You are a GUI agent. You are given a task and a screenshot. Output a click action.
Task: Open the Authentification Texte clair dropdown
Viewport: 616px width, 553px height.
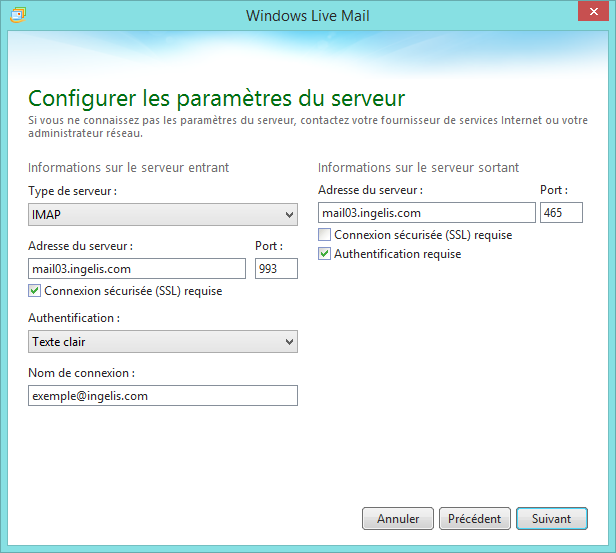click(163, 341)
